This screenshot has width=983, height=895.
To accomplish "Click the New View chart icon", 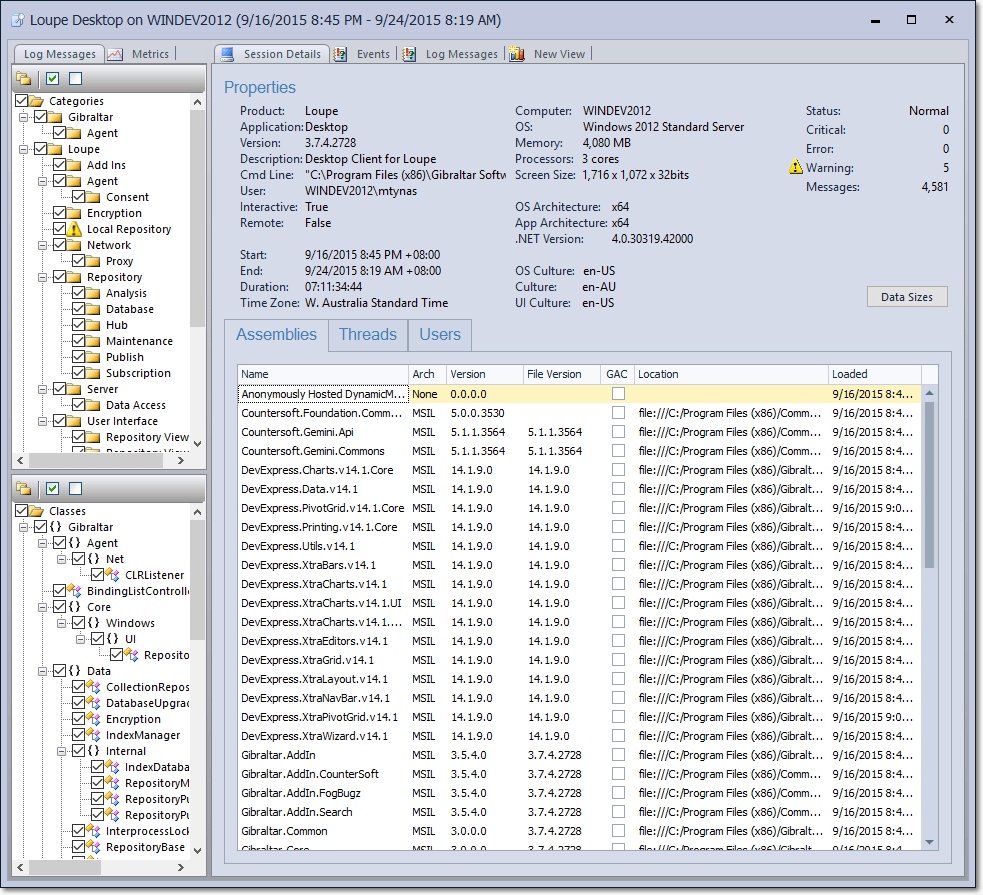I will tap(517, 55).
